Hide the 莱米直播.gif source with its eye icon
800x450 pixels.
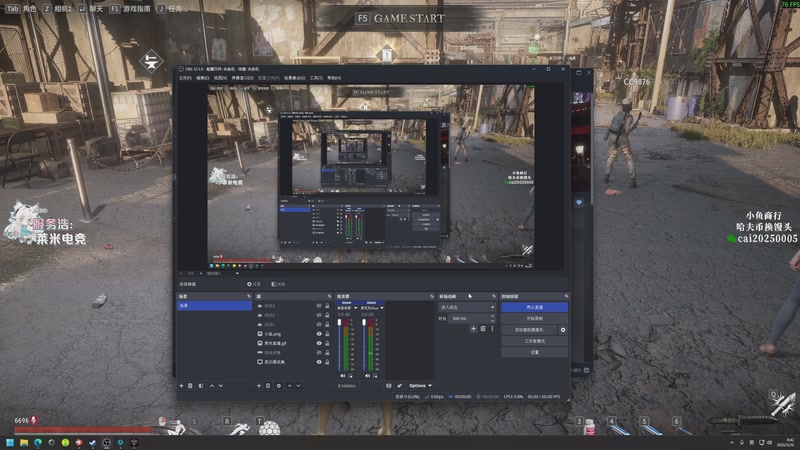coord(319,343)
